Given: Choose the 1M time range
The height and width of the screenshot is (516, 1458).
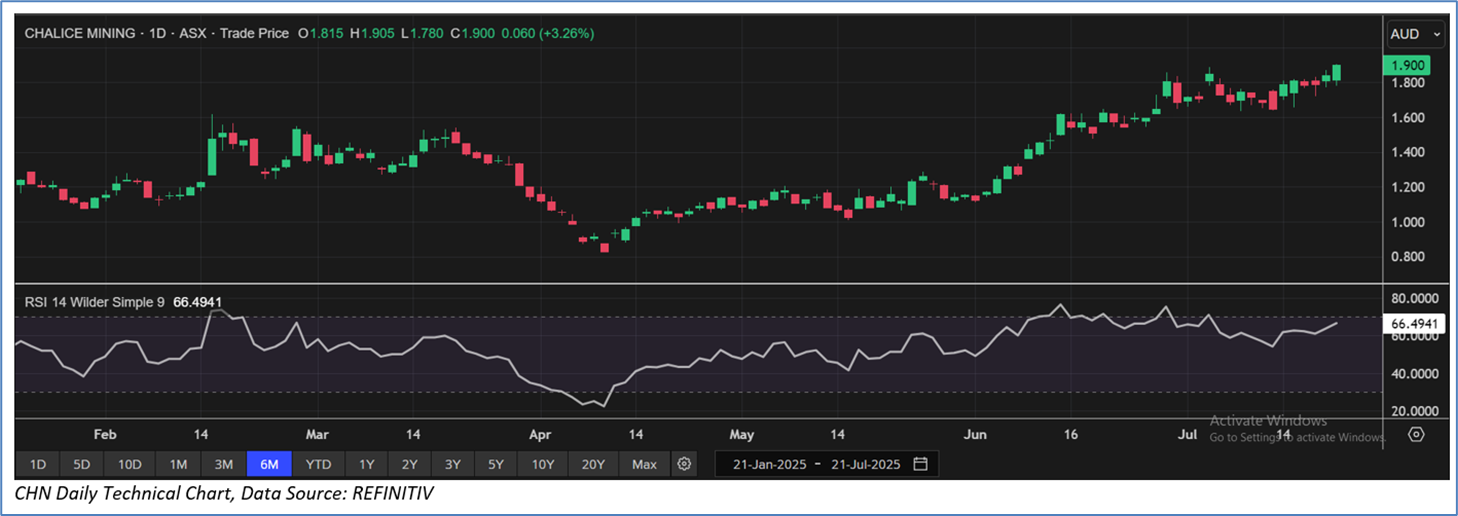Looking at the screenshot, I should tap(178, 464).
